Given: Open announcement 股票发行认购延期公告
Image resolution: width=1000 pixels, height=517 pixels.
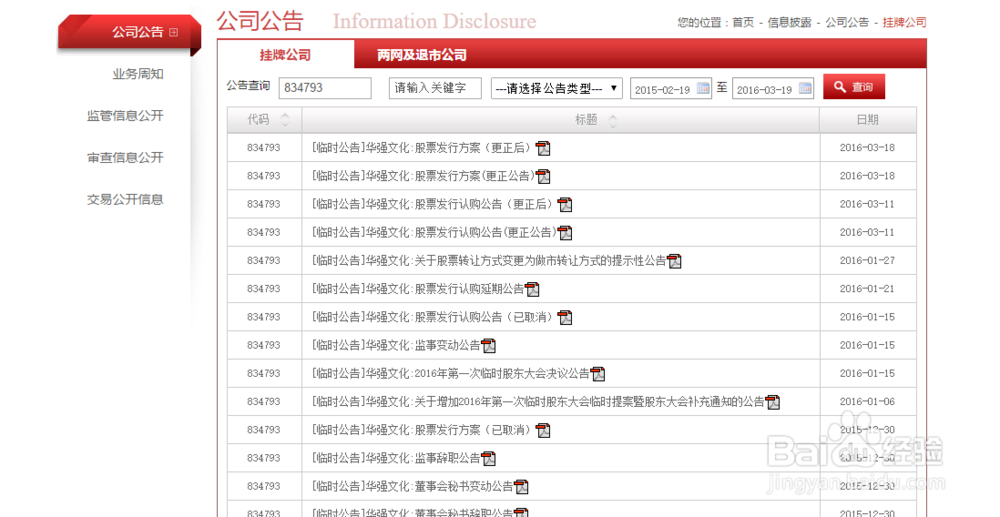Looking at the screenshot, I should tap(418, 289).
